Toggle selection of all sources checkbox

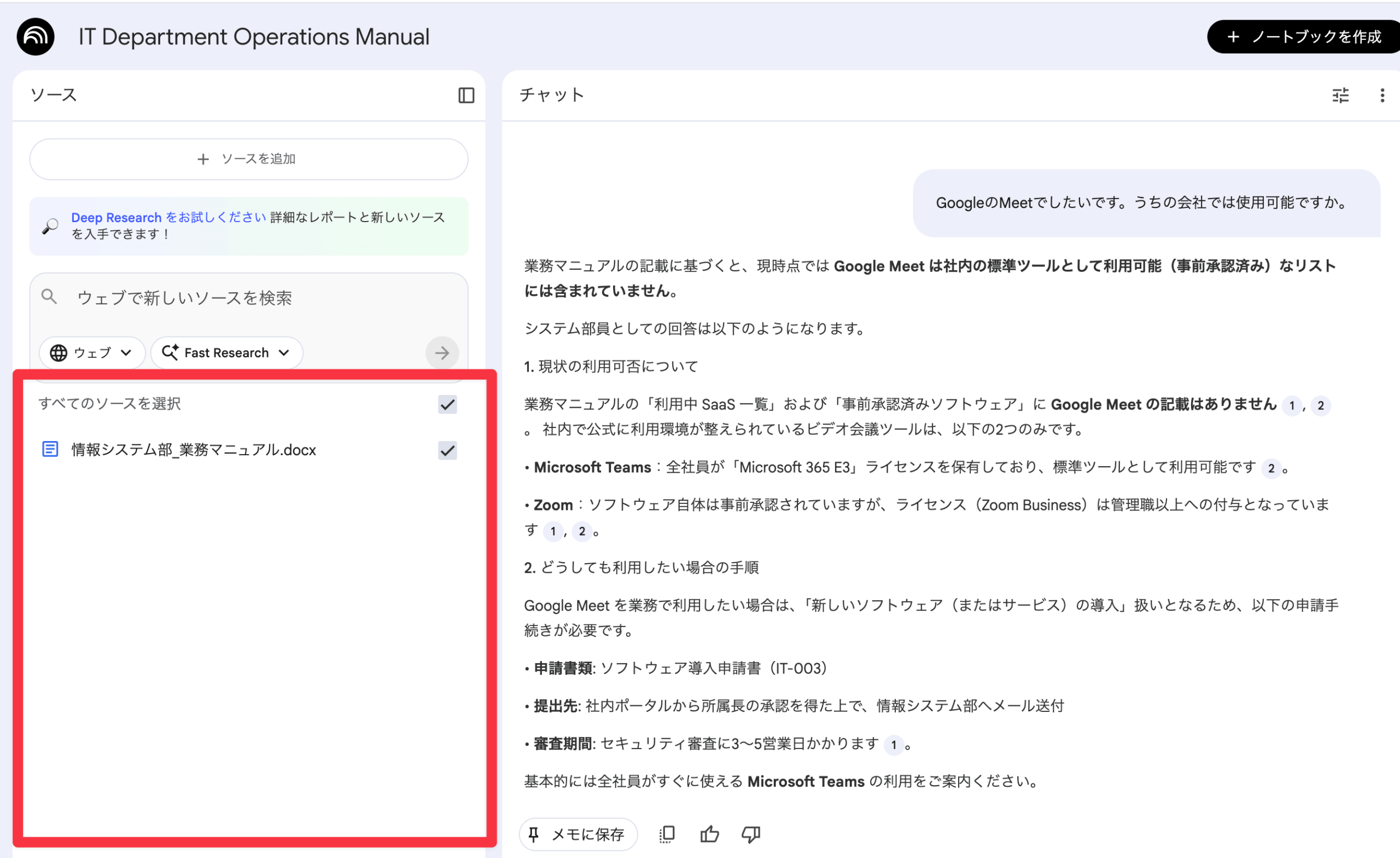click(447, 404)
